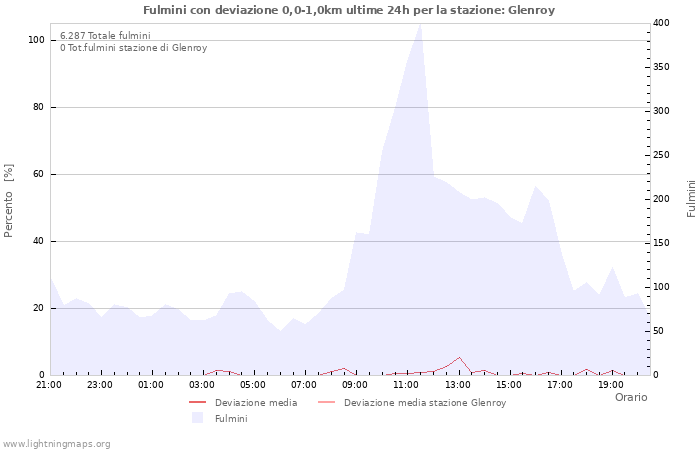Click the 300 value on right axis

click(x=661, y=111)
